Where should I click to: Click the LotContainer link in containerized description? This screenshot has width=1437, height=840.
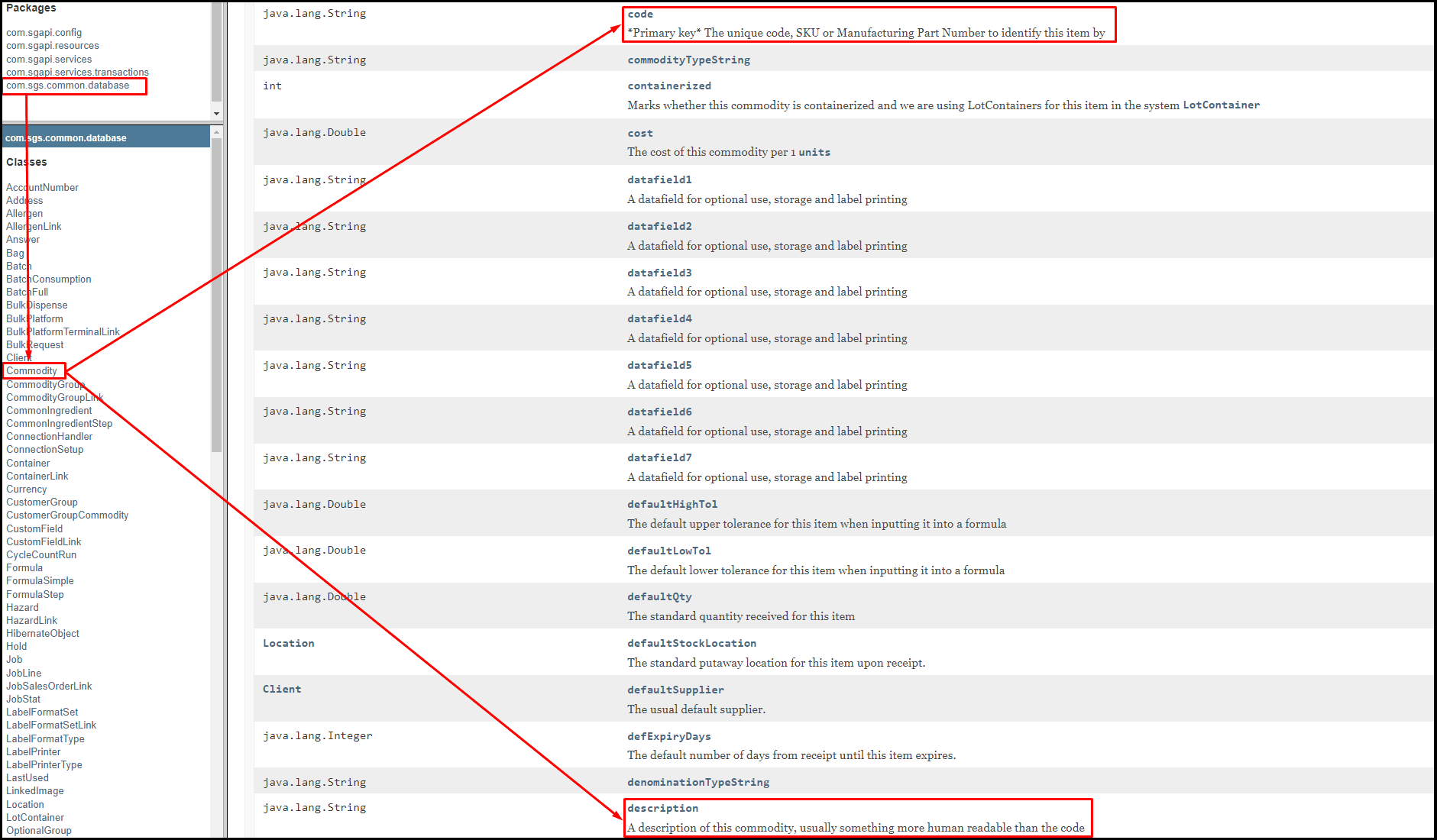pos(1221,105)
